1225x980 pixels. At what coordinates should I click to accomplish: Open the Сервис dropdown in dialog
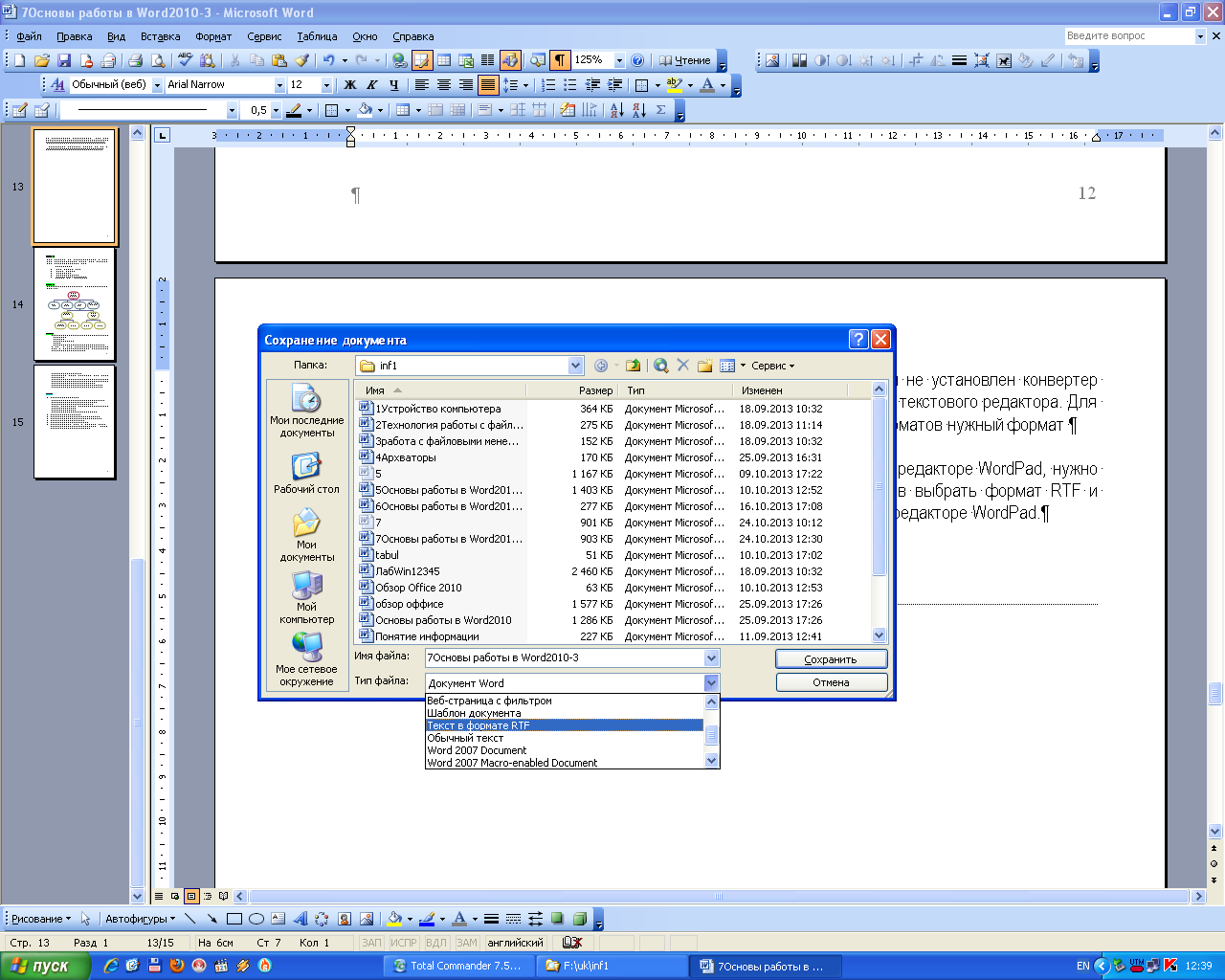tap(772, 366)
